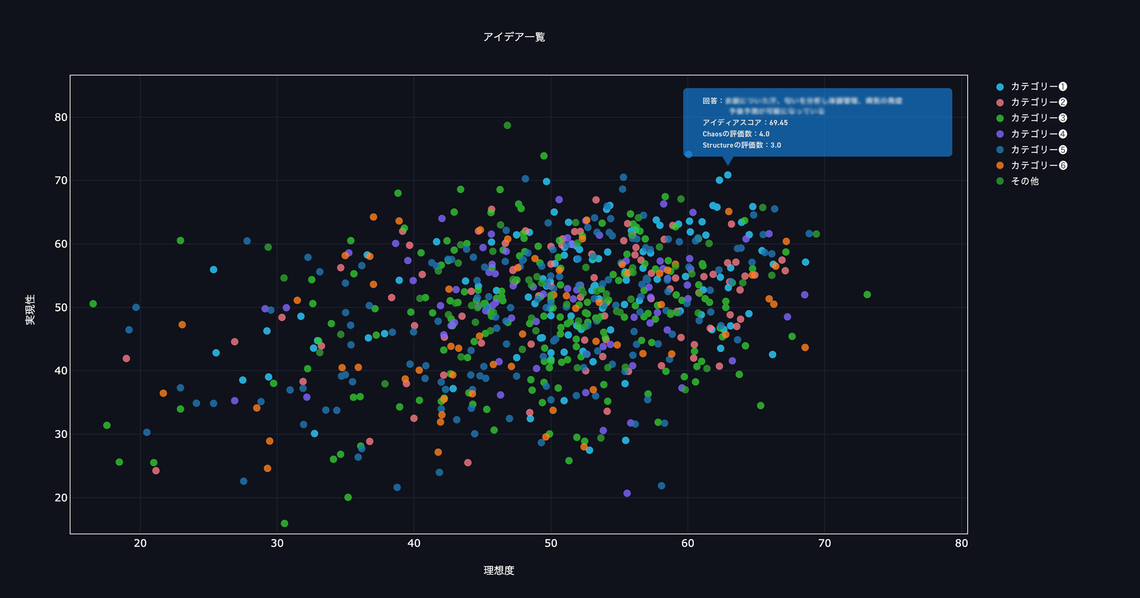Viewport: 1140px width, 598px height.
Task: Hide the カテゴリー❷ legend series
Action: point(1038,102)
